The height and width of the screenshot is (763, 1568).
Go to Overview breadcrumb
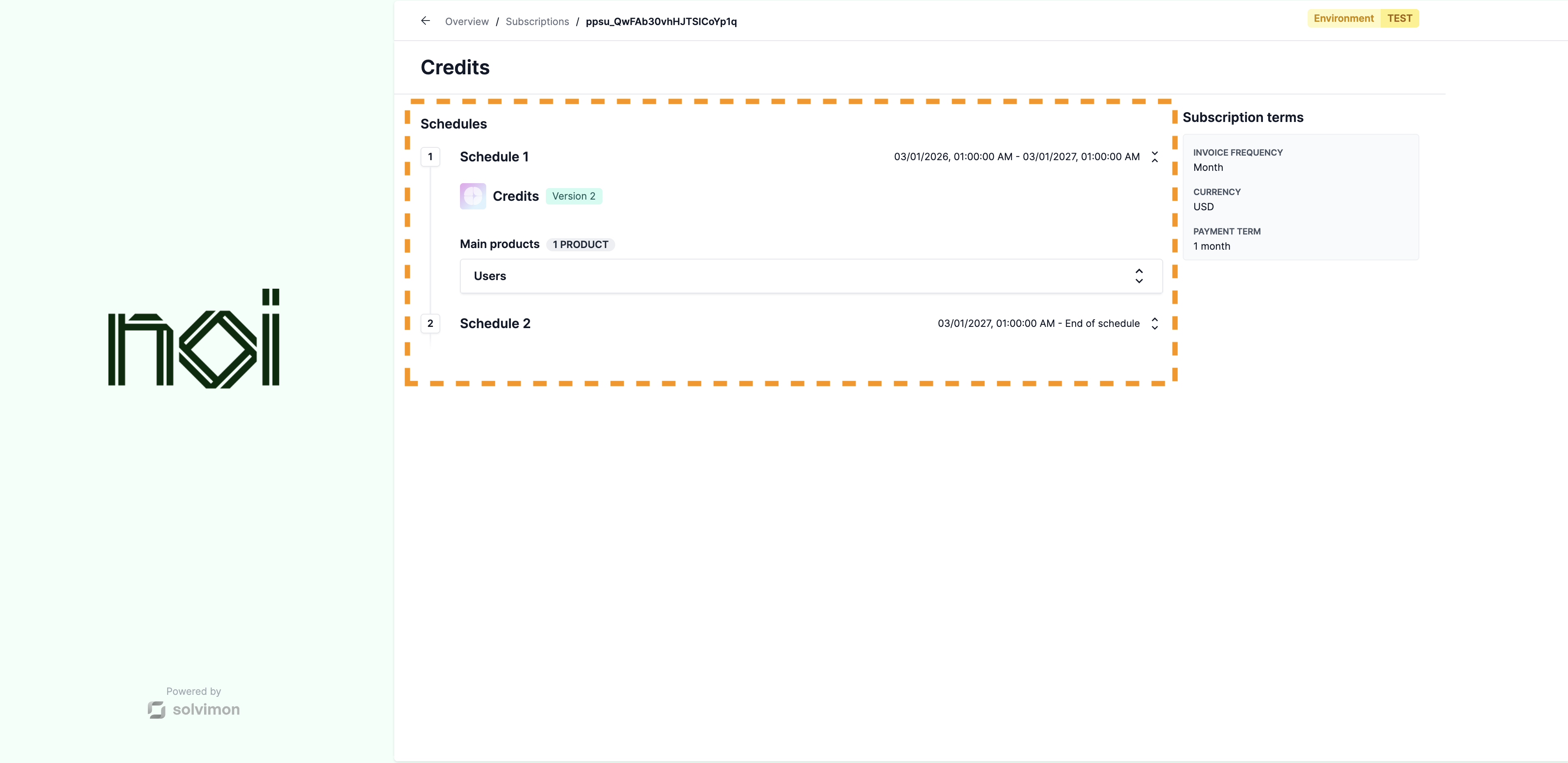click(x=466, y=22)
